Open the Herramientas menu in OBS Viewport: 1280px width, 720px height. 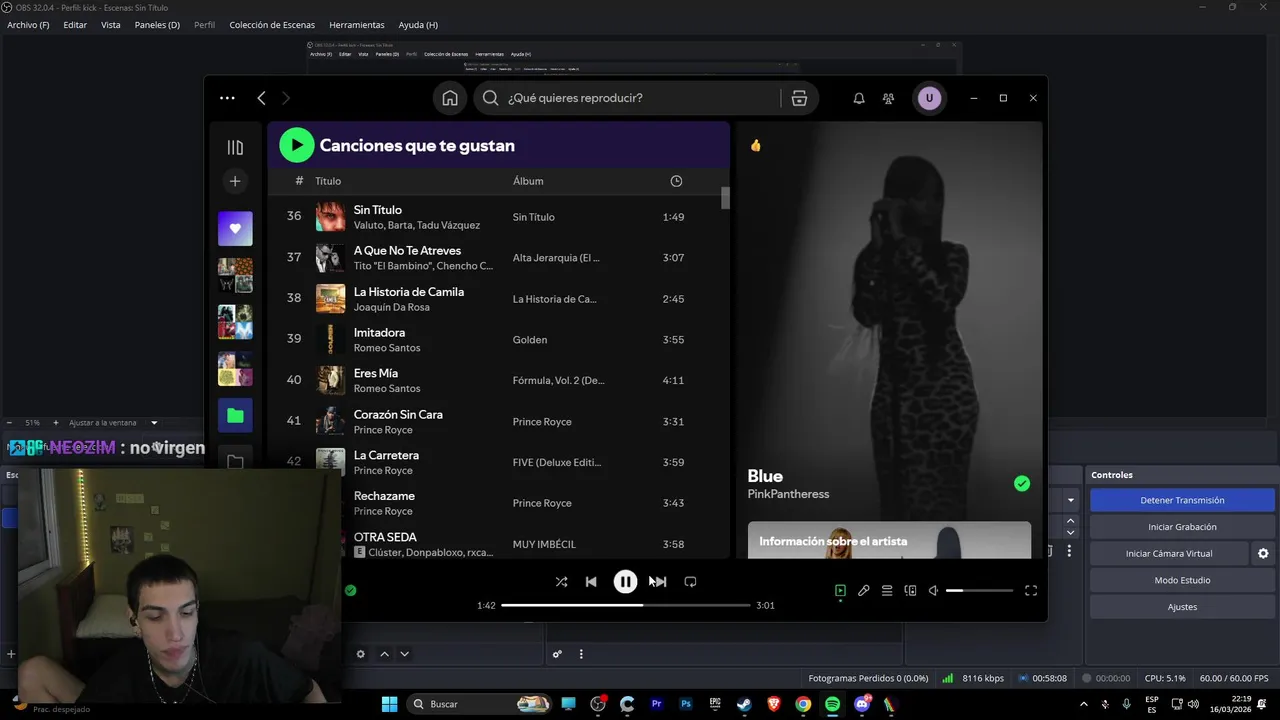click(x=356, y=25)
